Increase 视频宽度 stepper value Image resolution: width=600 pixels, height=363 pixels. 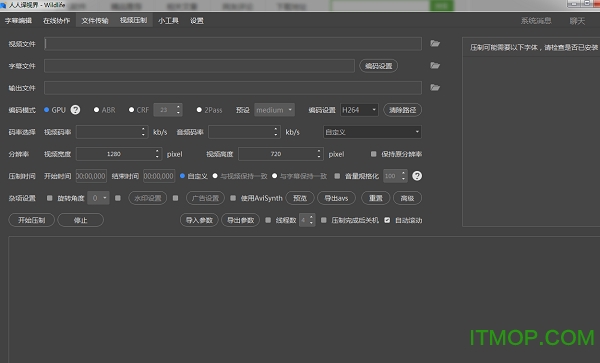click(157, 151)
